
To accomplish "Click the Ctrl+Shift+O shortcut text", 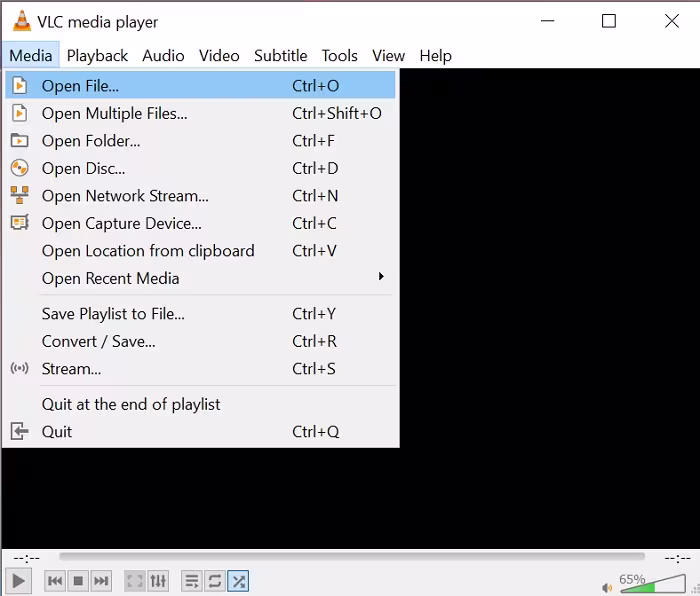I will (337, 113).
